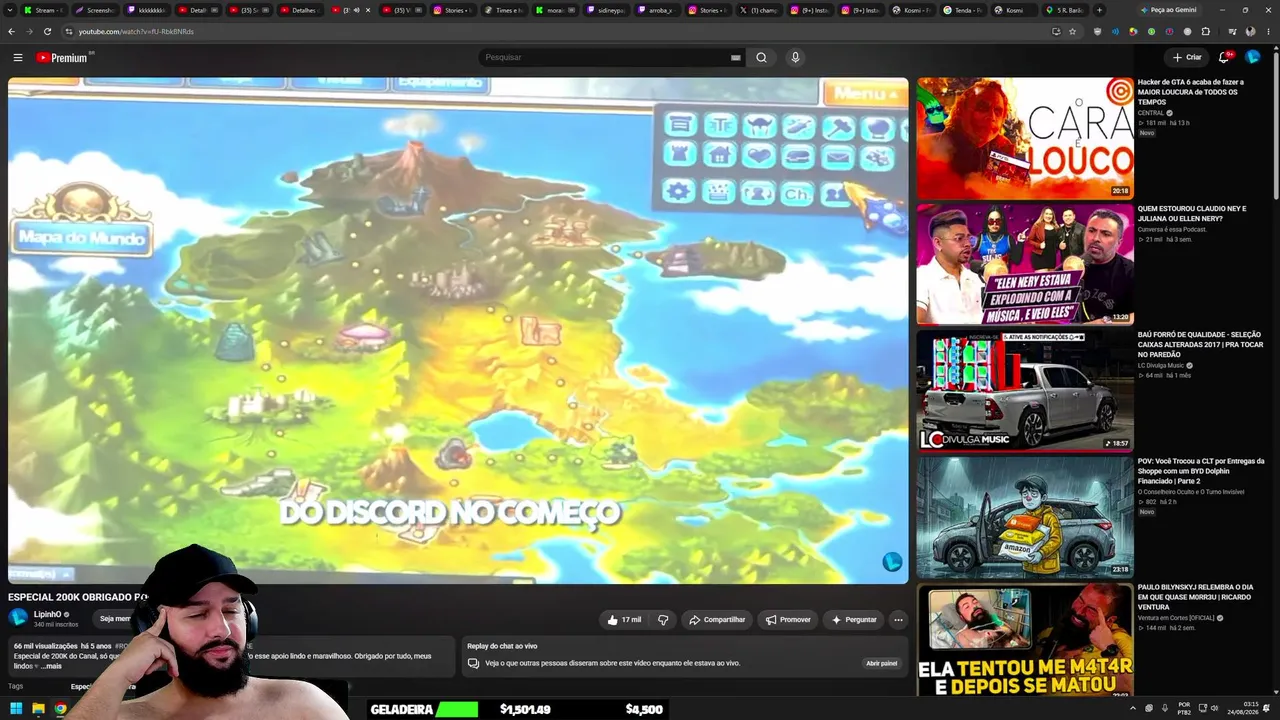Click the search magnifier button
This screenshot has height=720, width=1280.
coord(761,58)
